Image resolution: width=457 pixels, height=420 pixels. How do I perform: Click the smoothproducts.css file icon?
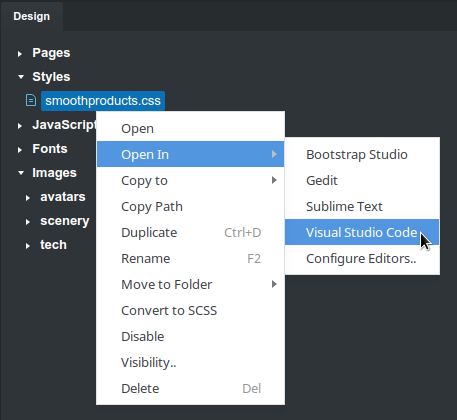pos(31,100)
